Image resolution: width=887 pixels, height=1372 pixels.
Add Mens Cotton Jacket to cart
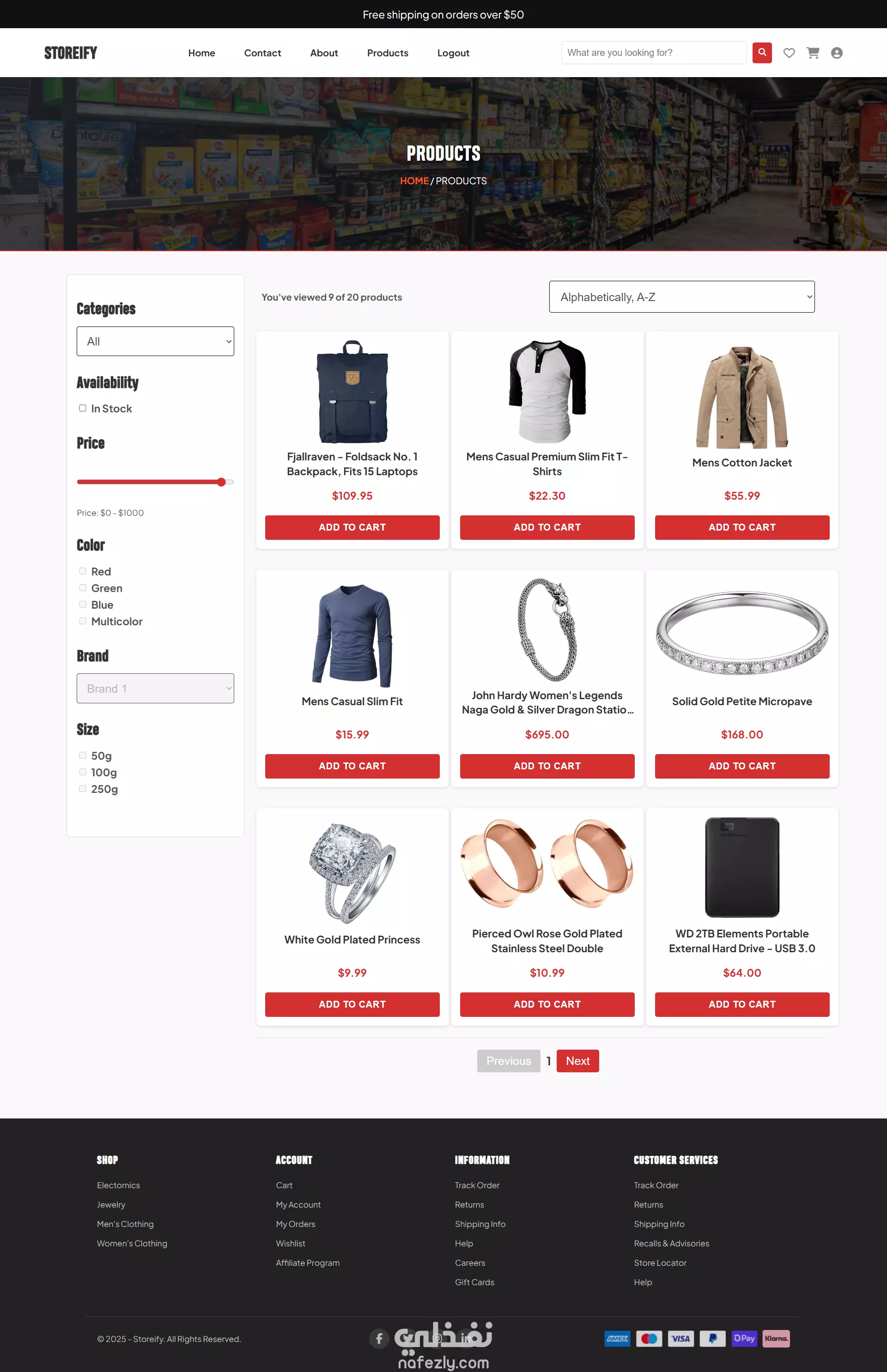coord(742,527)
